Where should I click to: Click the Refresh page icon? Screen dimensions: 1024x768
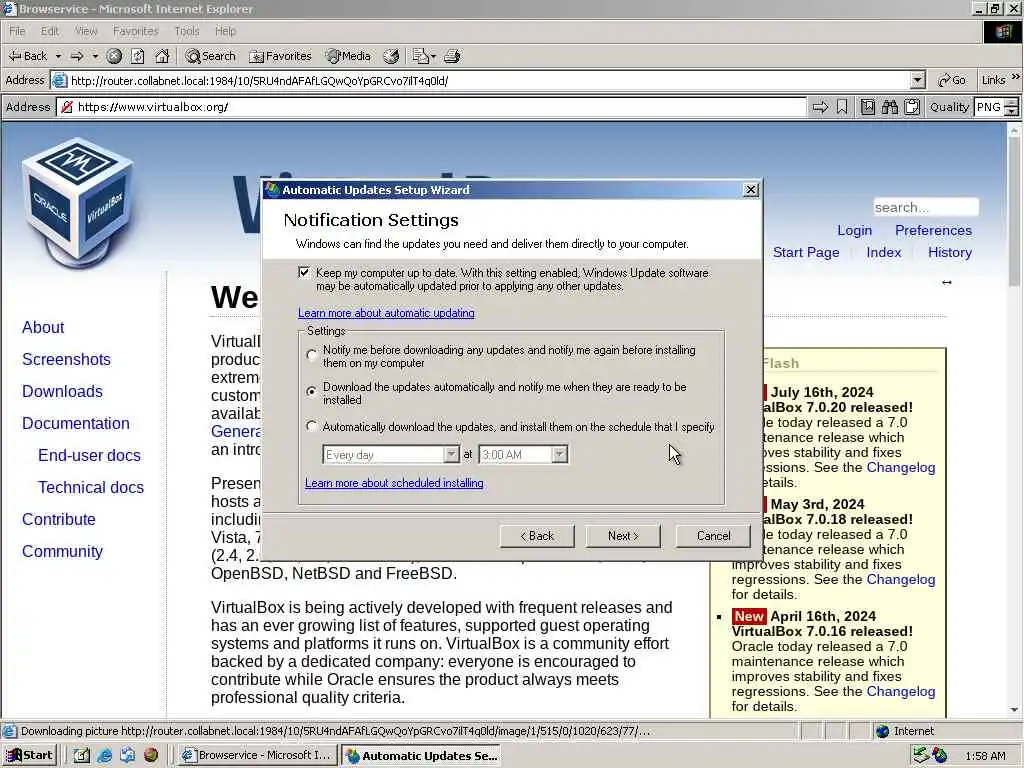138,56
